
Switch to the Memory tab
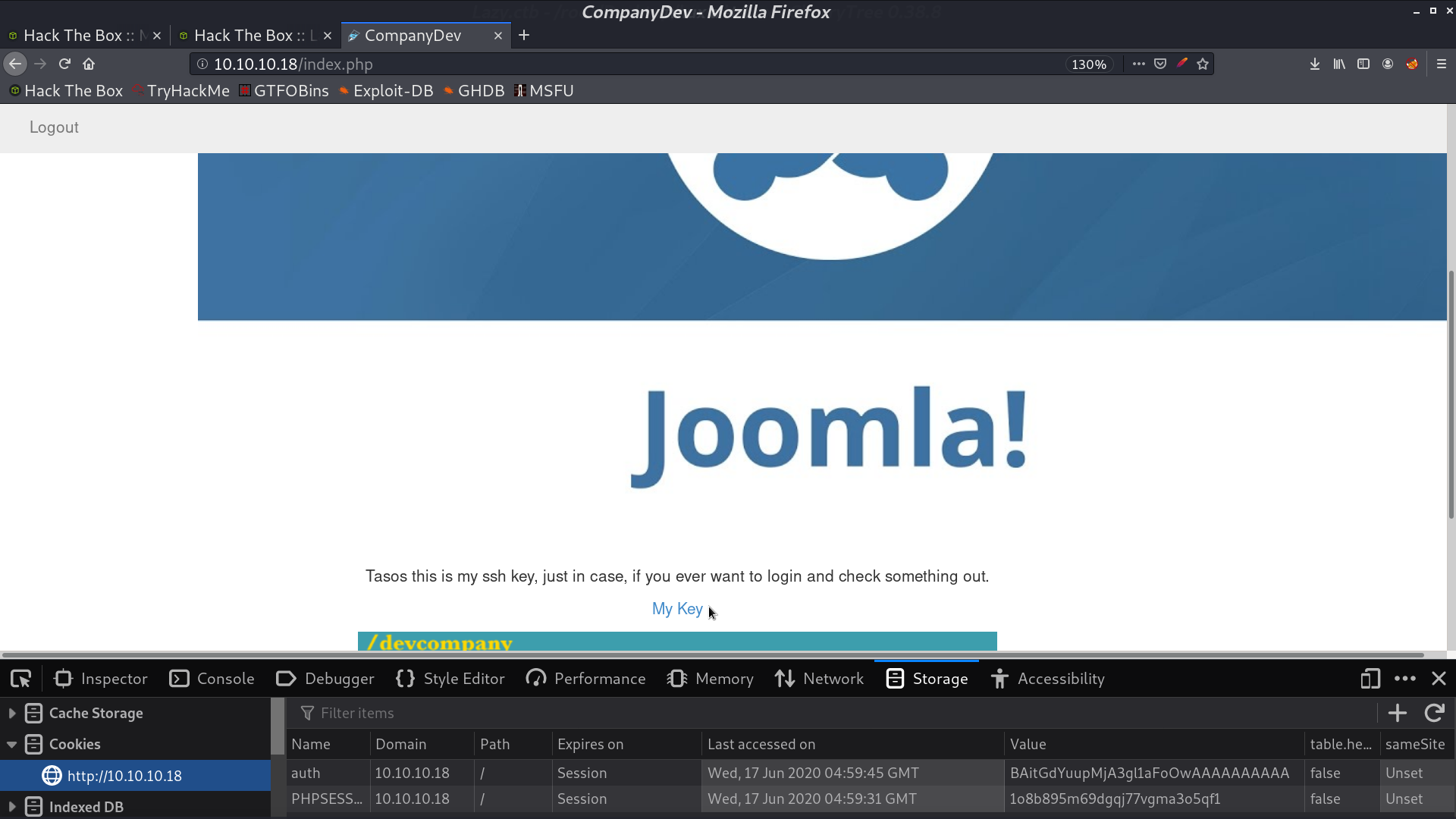pyautogui.click(x=711, y=679)
